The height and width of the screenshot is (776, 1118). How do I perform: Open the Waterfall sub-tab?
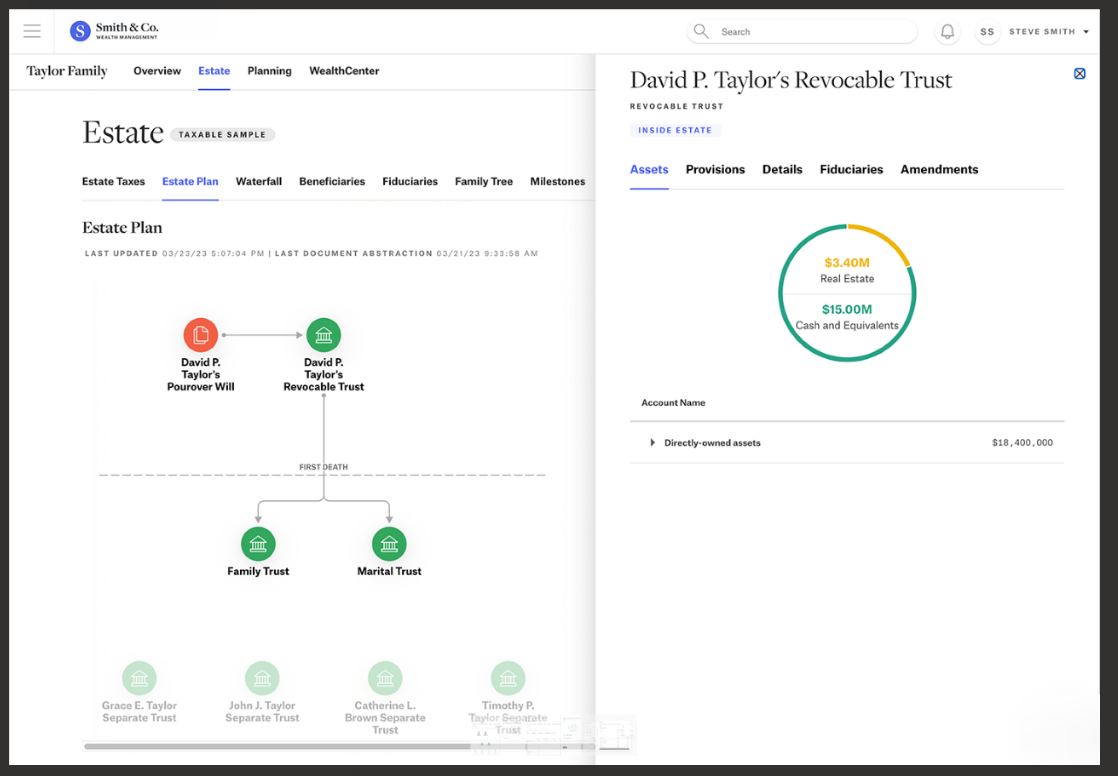click(x=259, y=181)
